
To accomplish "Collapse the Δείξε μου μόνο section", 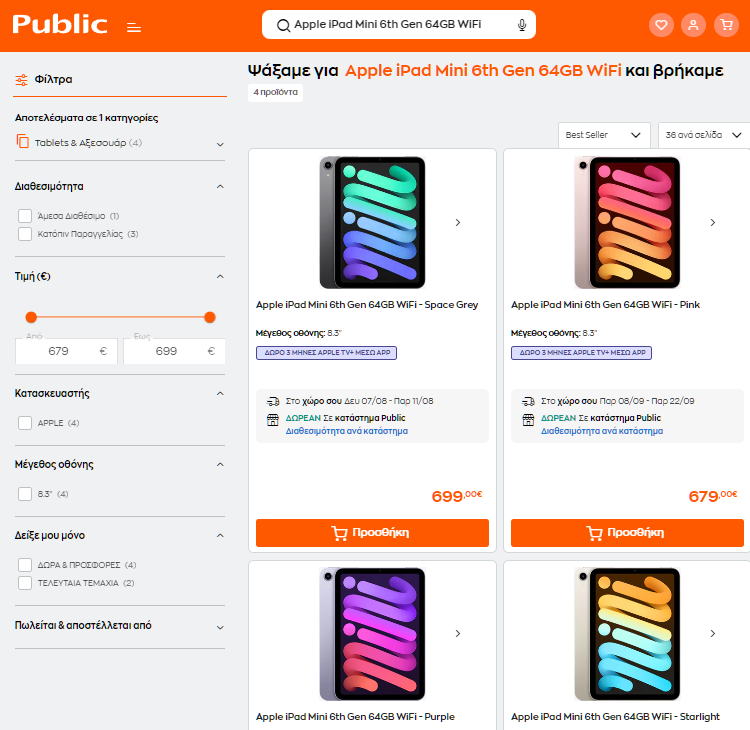I will 220,535.
